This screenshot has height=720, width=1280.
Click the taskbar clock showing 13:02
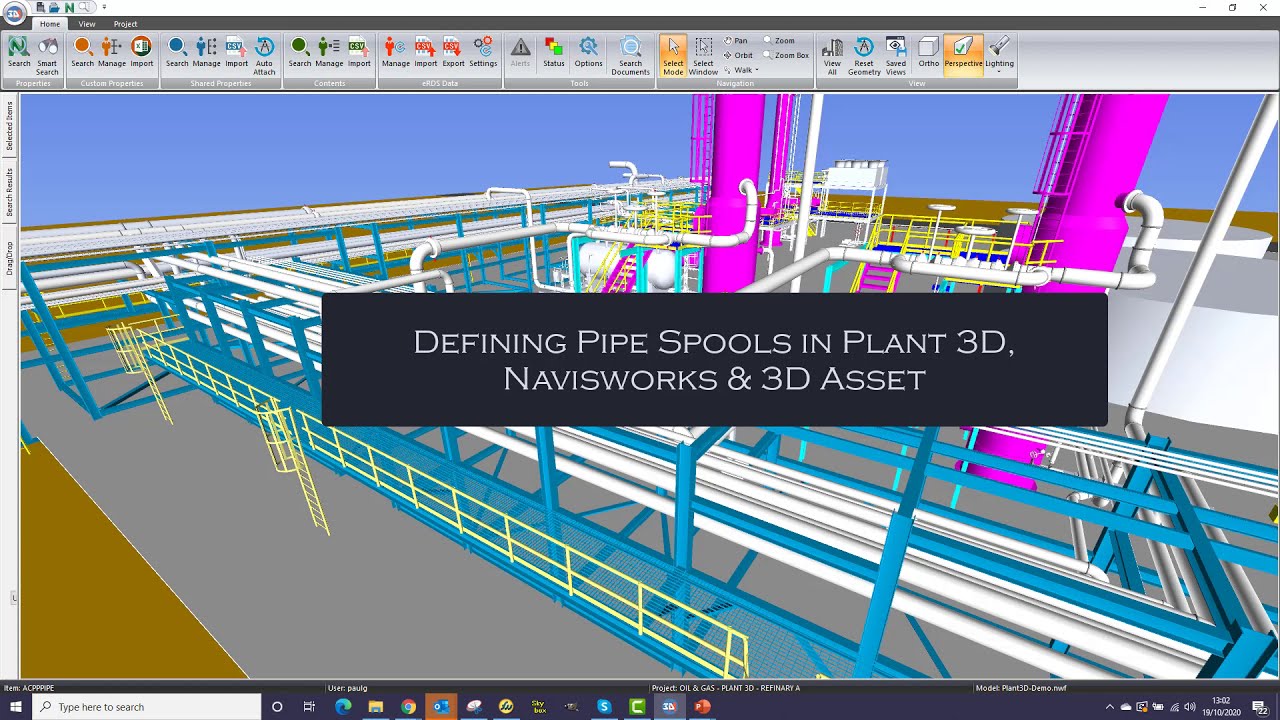tap(1221, 707)
